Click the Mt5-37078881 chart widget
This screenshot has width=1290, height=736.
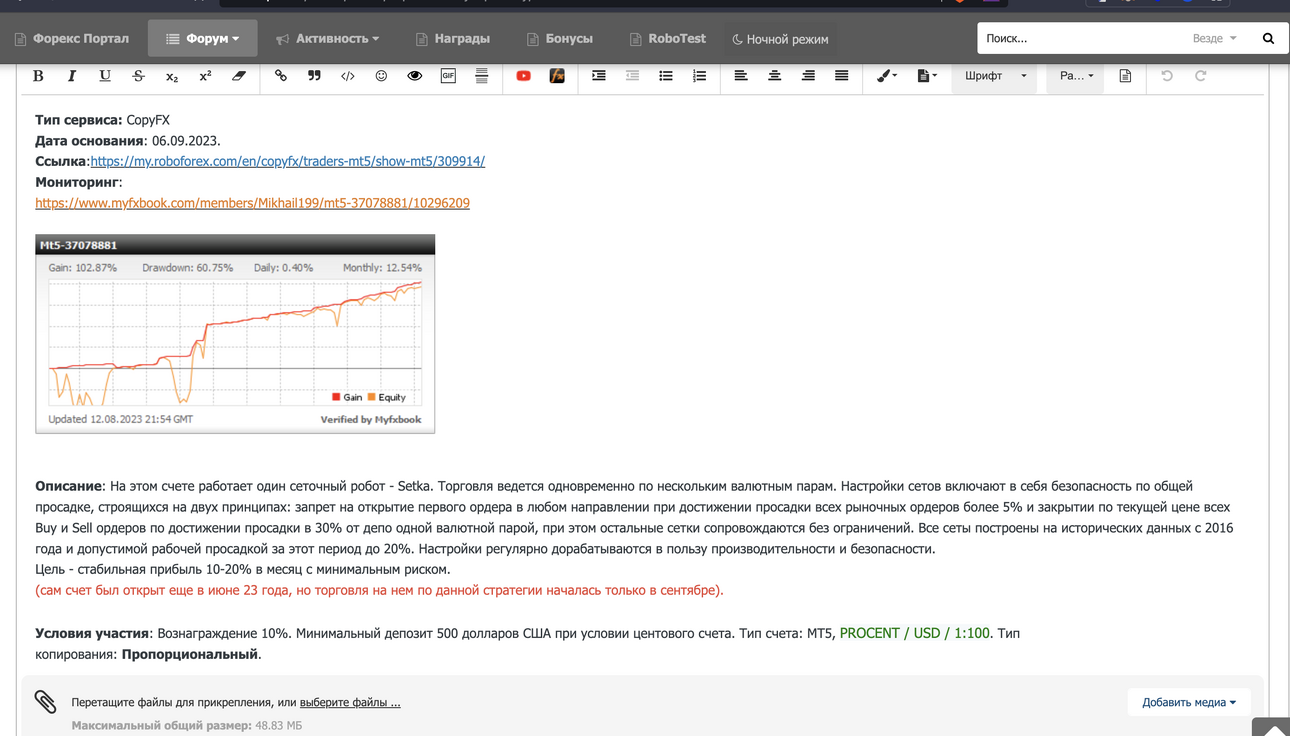235,334
